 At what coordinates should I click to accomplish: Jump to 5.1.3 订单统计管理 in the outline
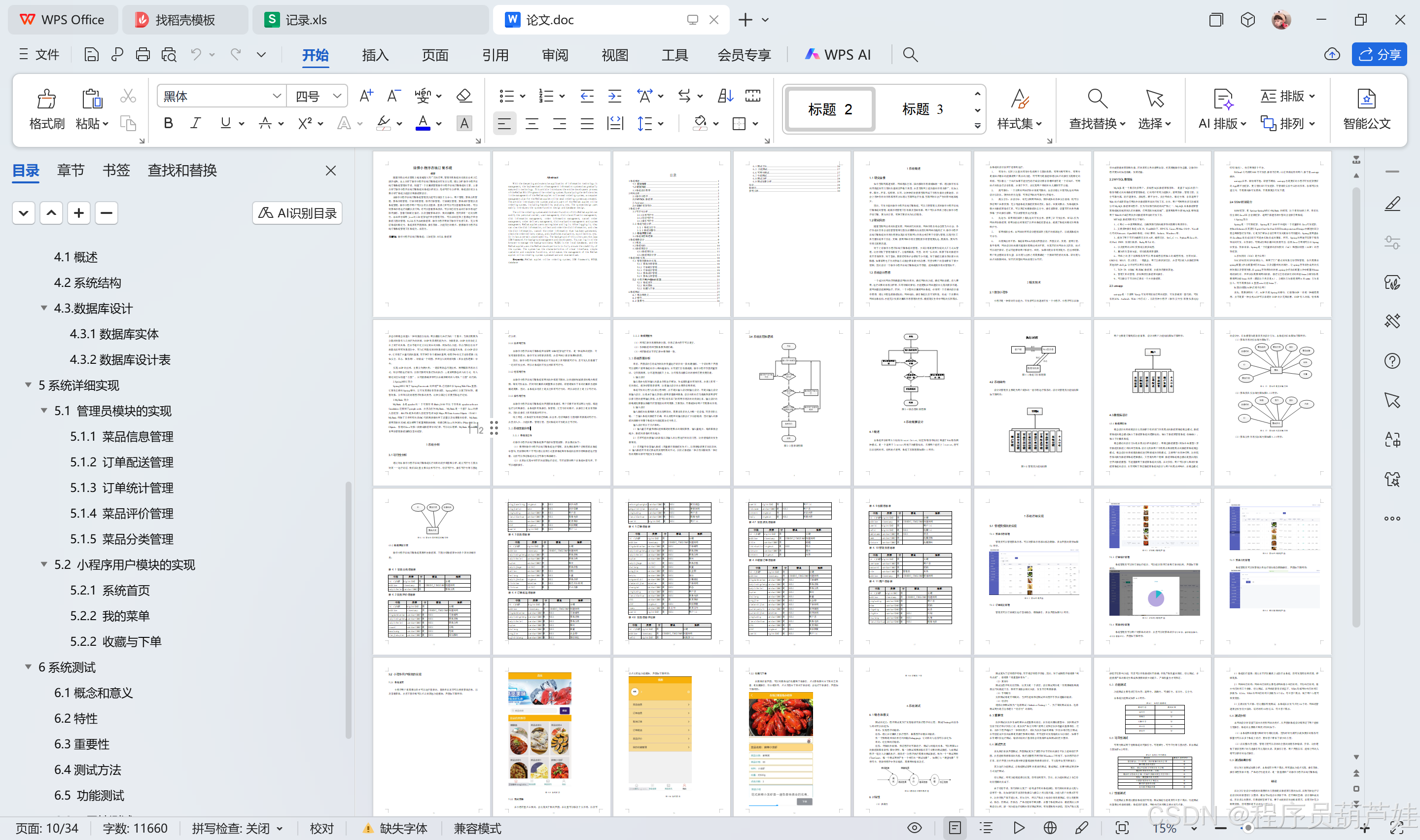[x=122, y=488]
